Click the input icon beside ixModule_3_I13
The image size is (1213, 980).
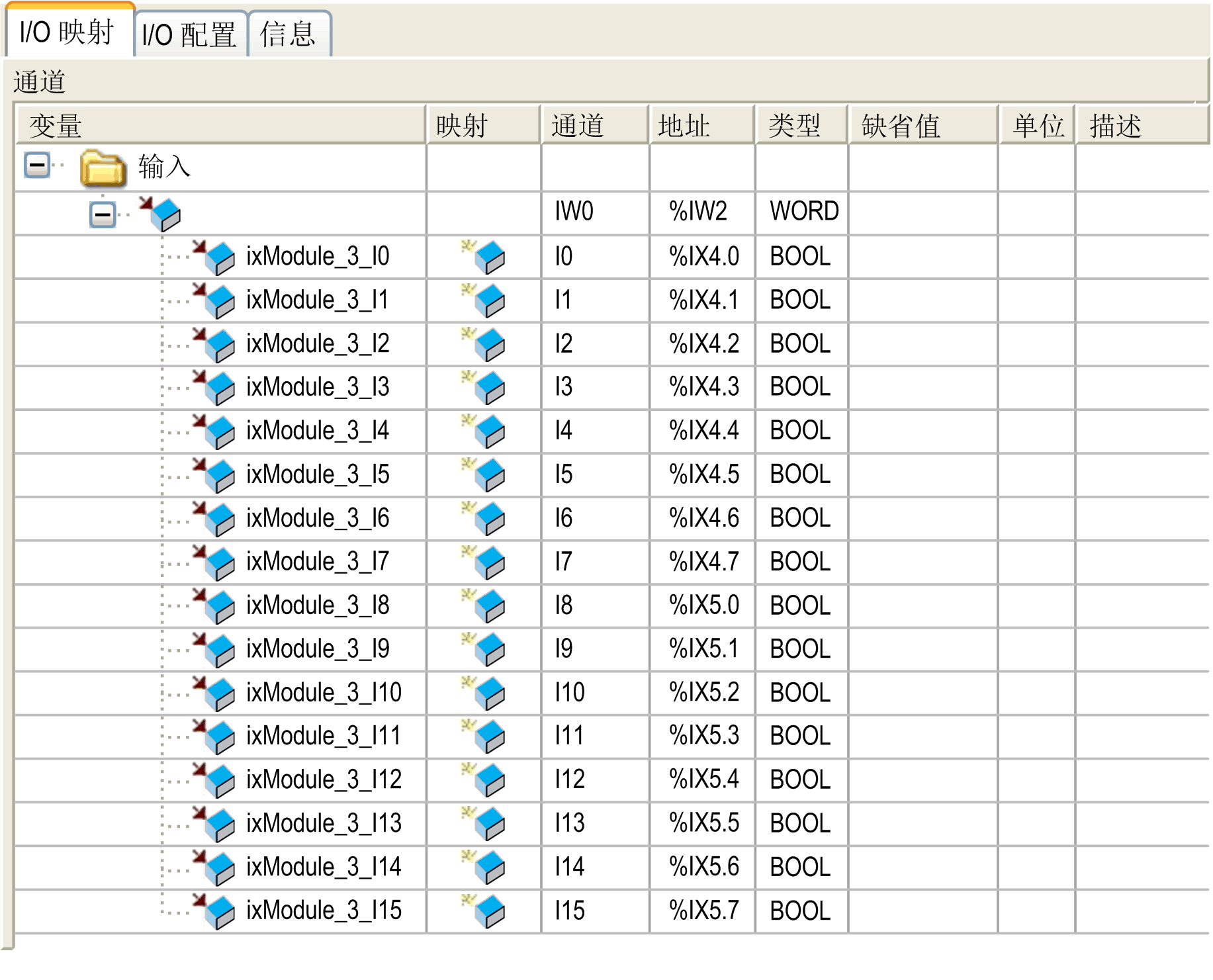[x=214, y=824]
